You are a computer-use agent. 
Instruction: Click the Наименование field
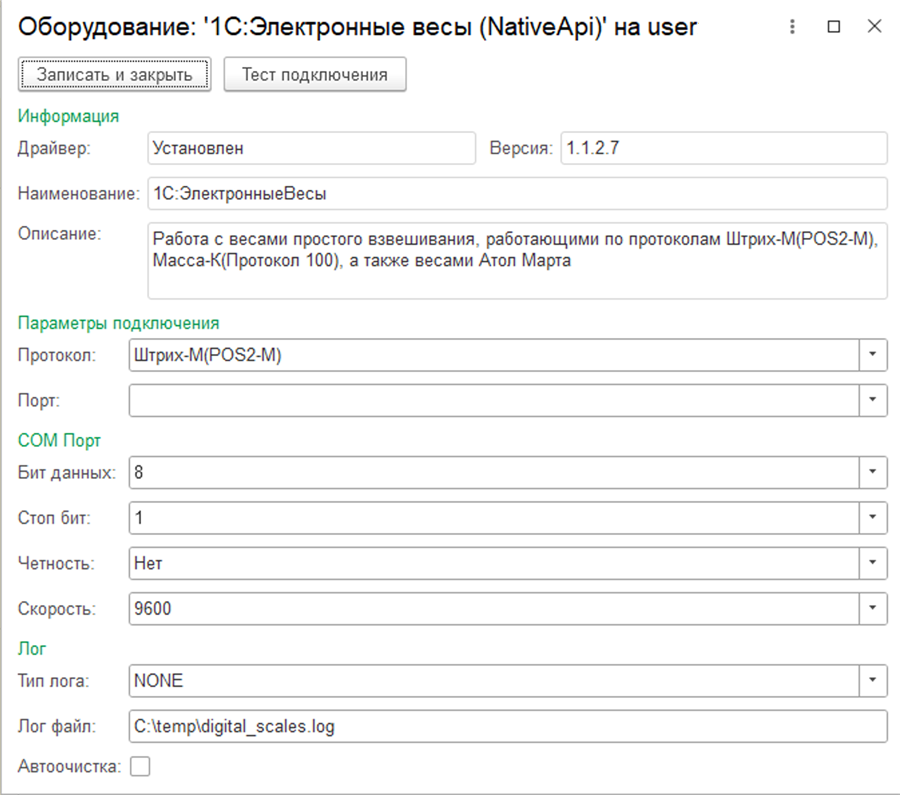(517, 193)
